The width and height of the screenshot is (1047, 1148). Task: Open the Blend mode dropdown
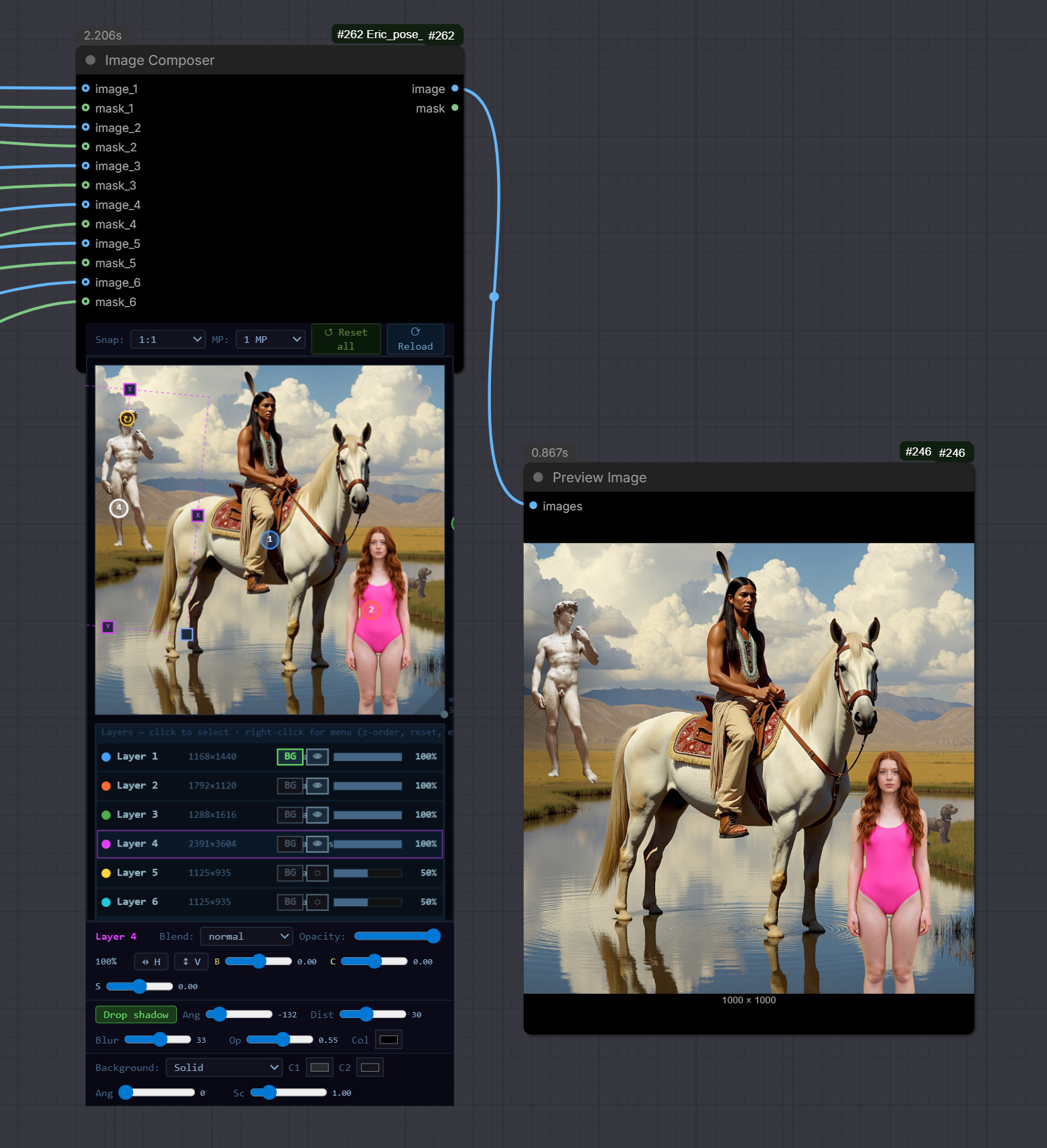click(x=247, y=936)
